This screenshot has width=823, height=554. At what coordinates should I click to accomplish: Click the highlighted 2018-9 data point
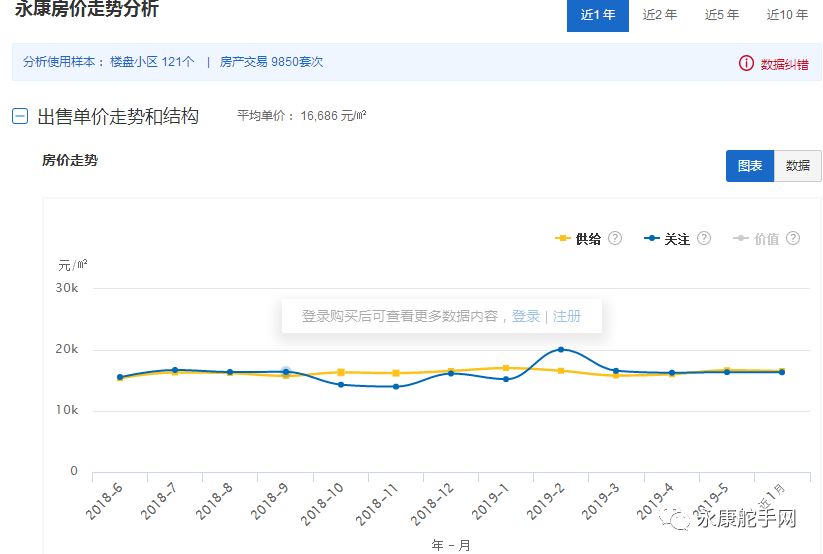(286, 371)
